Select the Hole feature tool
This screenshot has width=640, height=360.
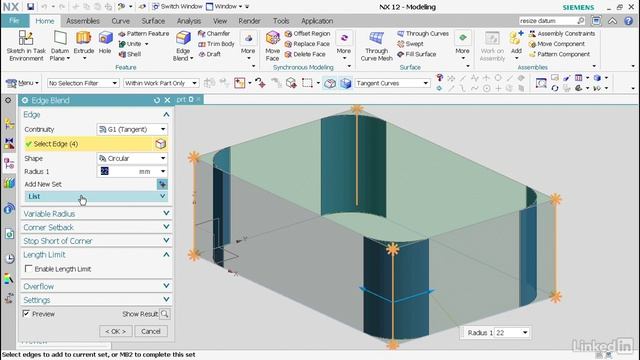(105, 42)
